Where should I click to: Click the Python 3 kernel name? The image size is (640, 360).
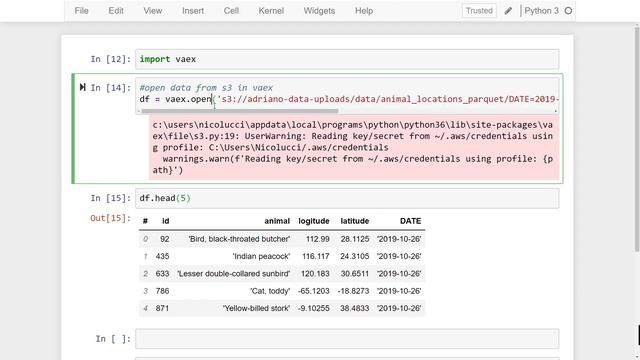pos(541,11)
